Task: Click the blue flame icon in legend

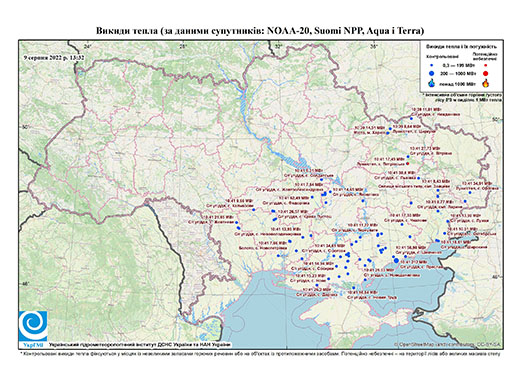Action: pos(432,83)
